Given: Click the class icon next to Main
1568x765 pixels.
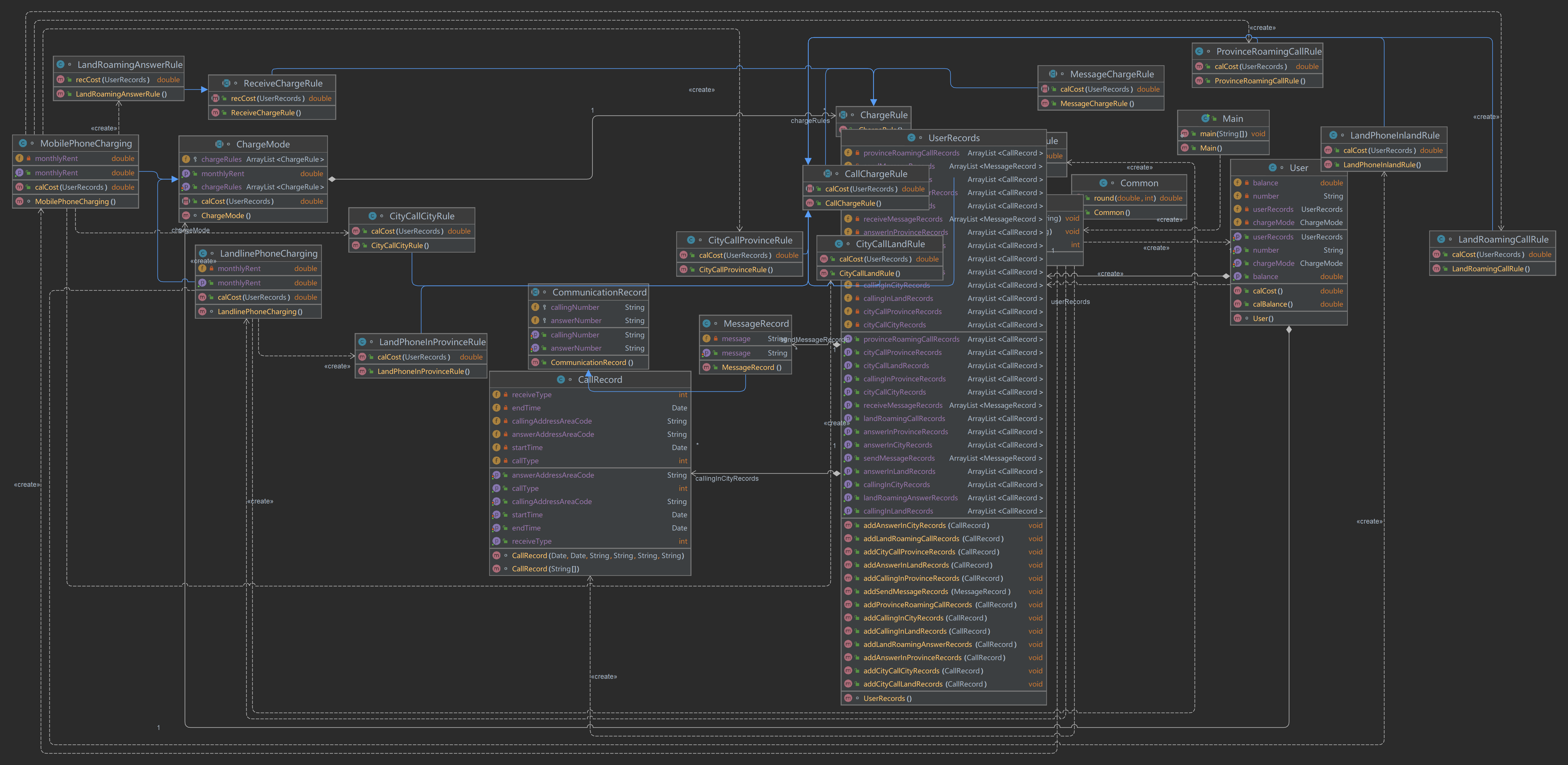Looking at the screenshot, I should pos(1205,119).
